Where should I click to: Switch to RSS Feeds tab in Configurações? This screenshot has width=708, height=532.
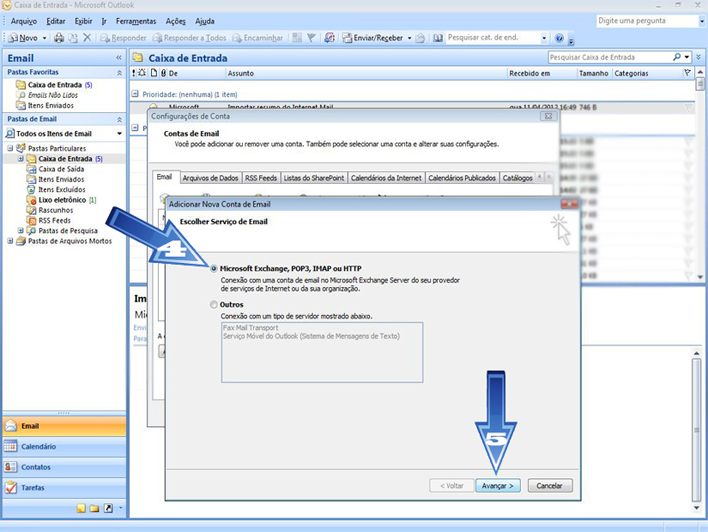pyautogui.click(x=261, y=178)
